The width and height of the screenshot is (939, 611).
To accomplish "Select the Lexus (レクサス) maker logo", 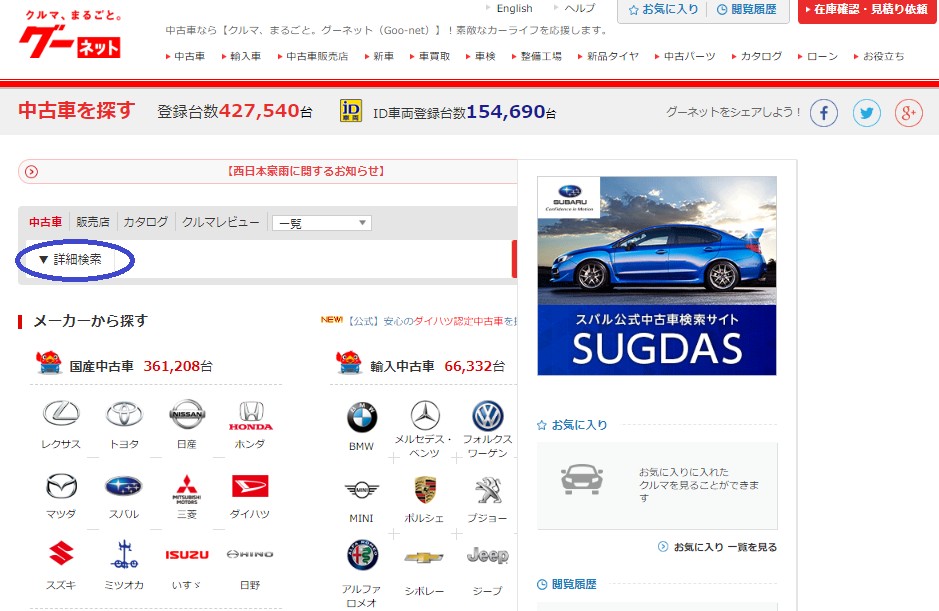I will (x=61, y=414).
